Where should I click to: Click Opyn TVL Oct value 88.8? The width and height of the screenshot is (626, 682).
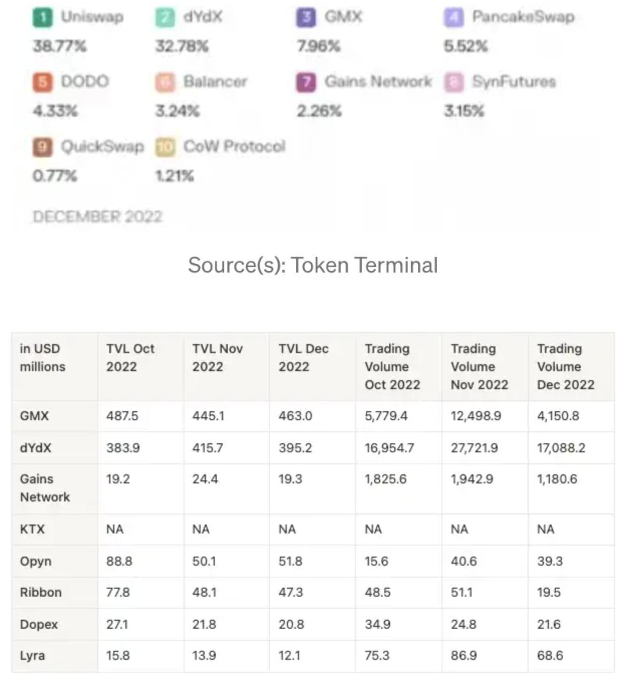[119, 561]
